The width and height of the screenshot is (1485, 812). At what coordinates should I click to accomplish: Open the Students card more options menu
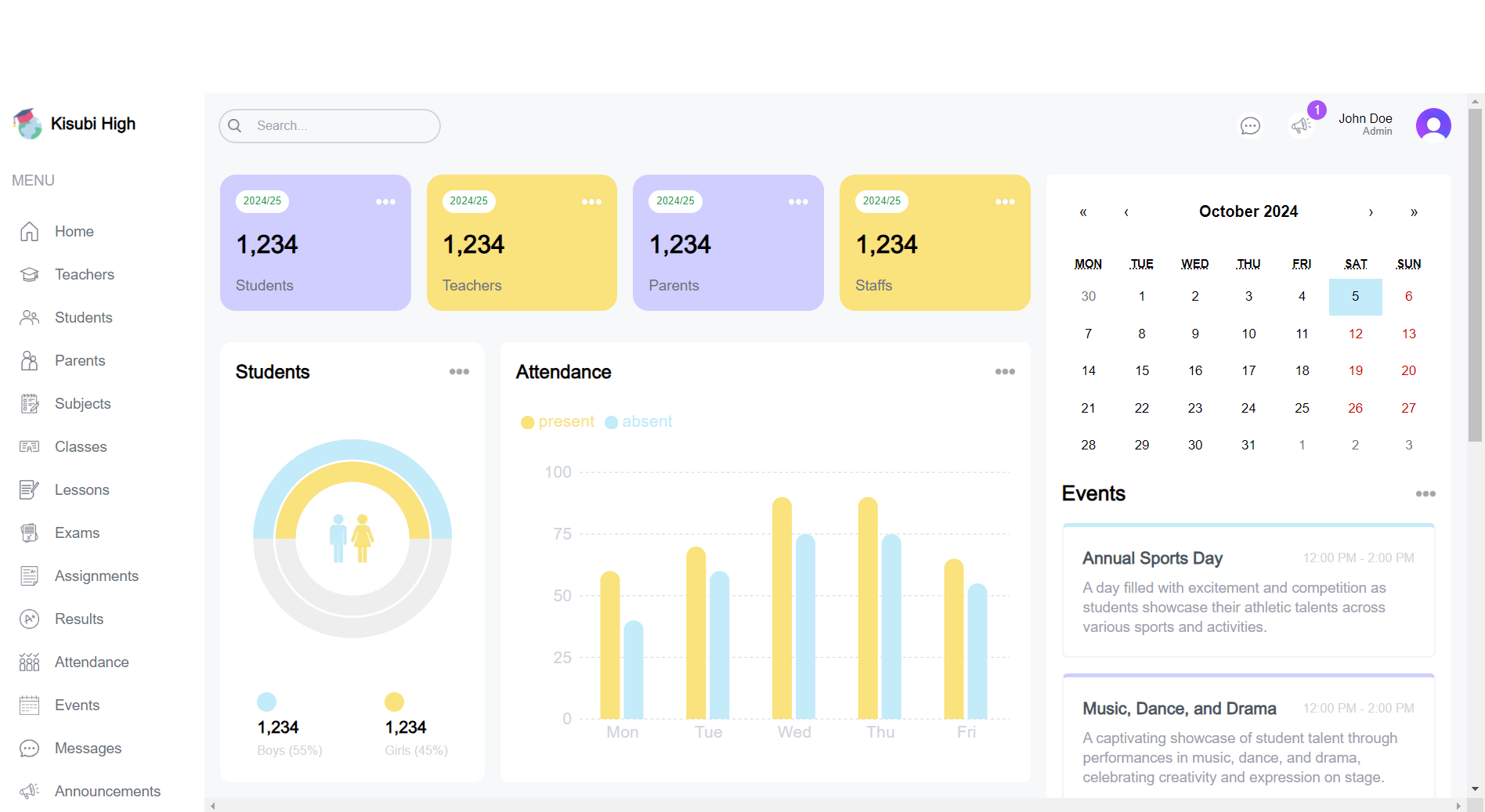pyautogui.click(x=459, y=372)
